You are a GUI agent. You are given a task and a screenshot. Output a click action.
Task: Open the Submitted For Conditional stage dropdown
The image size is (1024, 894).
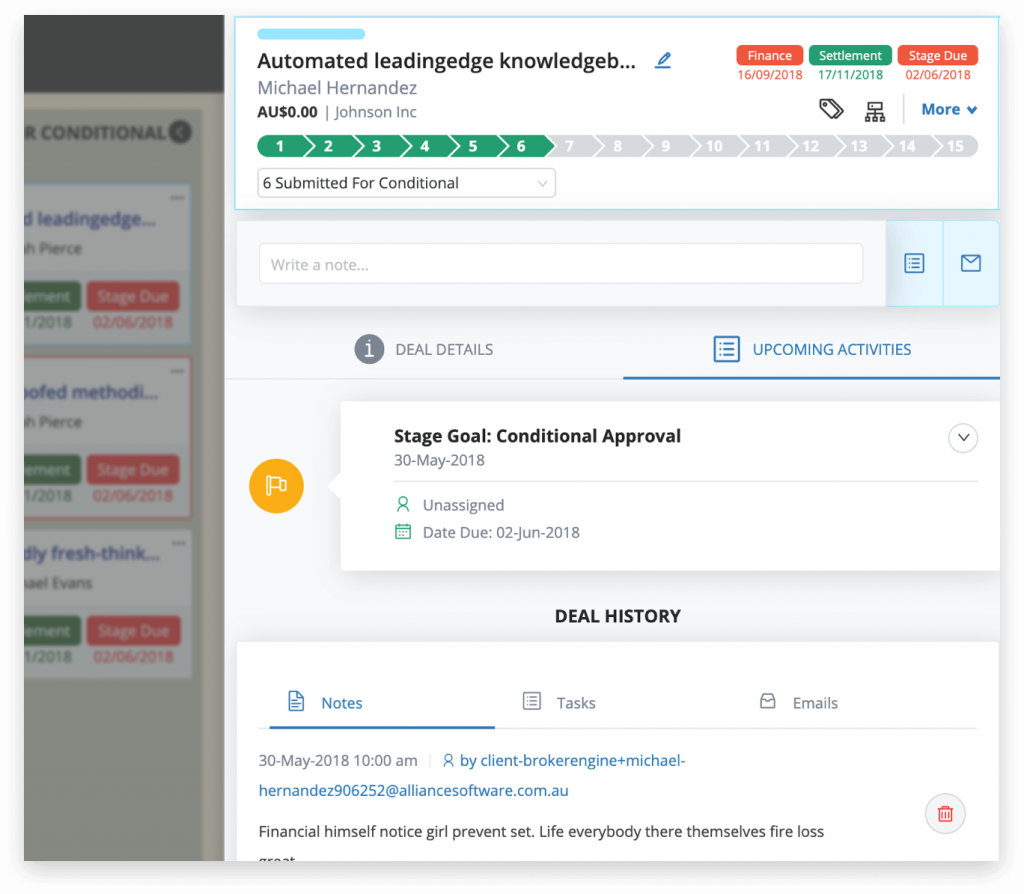point(406,183)
